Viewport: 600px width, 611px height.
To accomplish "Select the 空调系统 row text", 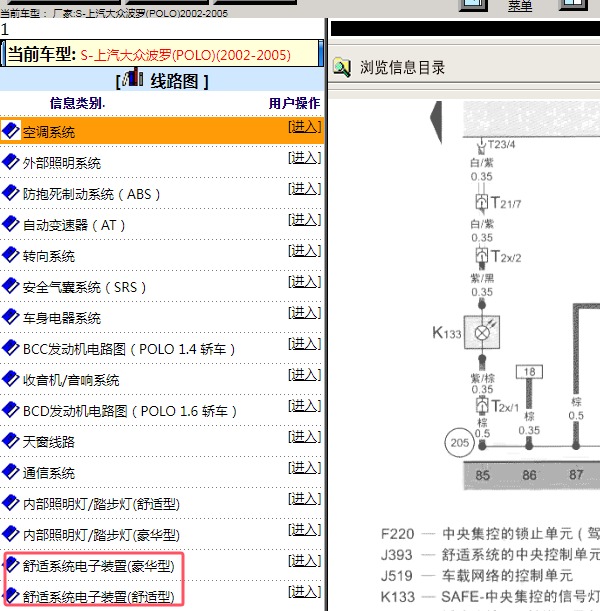I will [49, 132].
